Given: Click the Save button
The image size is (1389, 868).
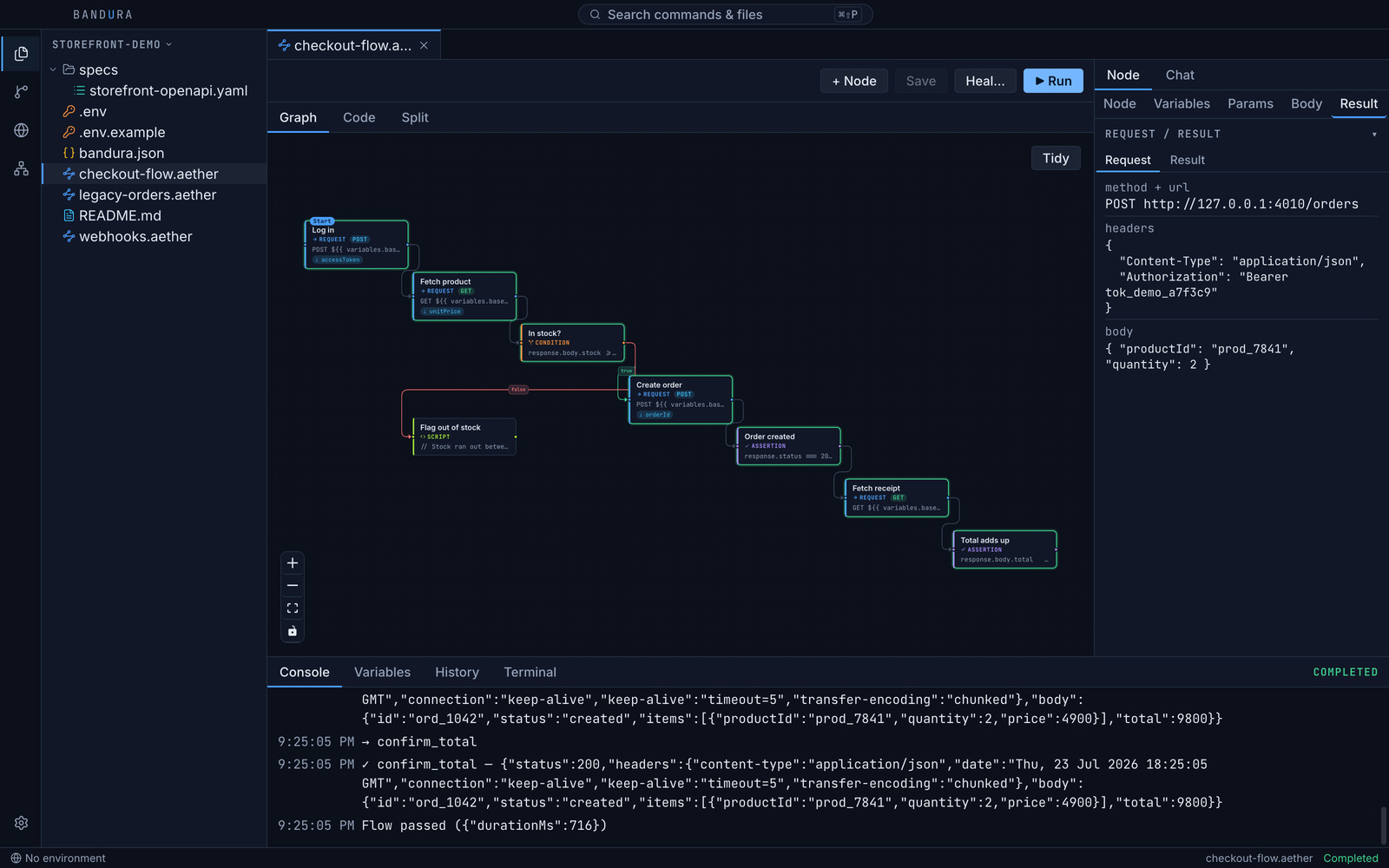Looking at the screenshot, I should (x=921, y=81).
